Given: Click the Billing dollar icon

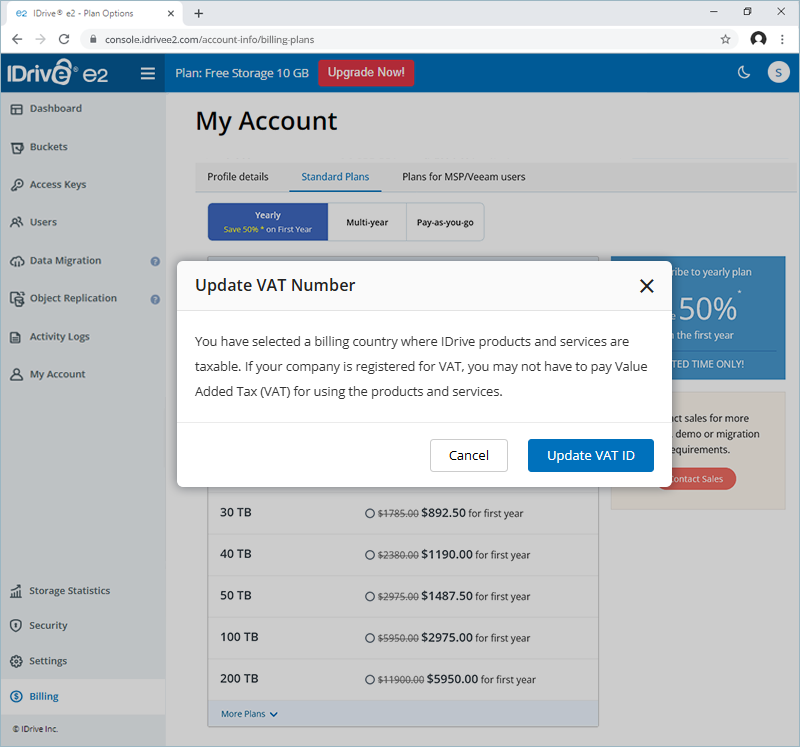Looking at the screenshot, I should pyautogui.click(x=16, y=696).
